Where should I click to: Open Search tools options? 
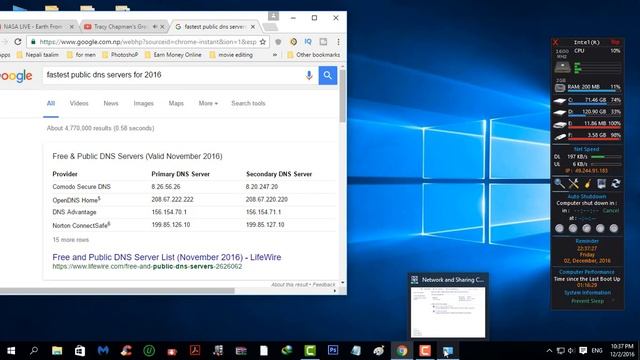pyautogui.click(x=248, y=103)
